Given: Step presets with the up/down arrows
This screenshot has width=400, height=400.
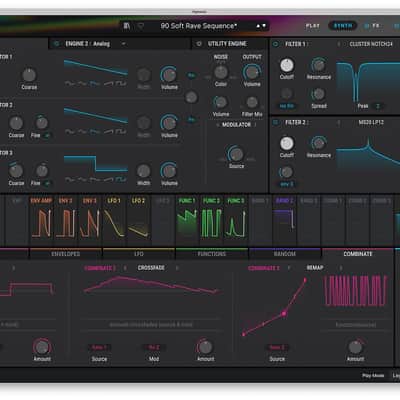Looking at the screenshot, I should click(261, 26).
